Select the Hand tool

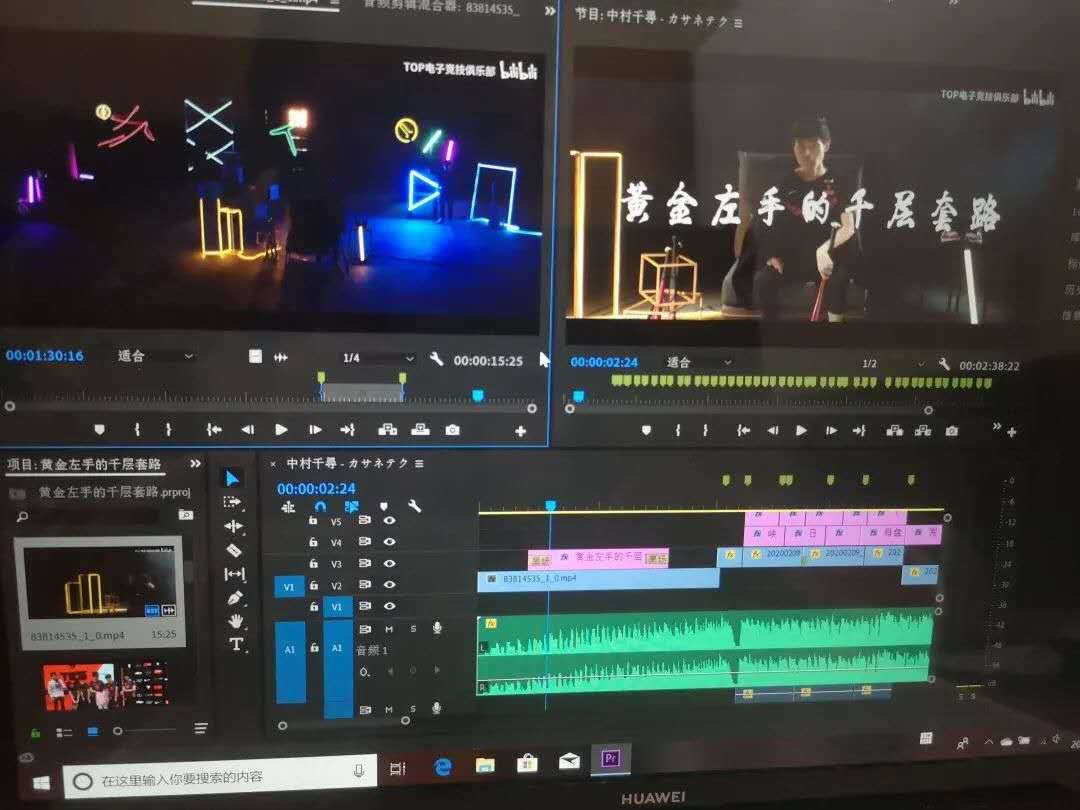[236, 621]
